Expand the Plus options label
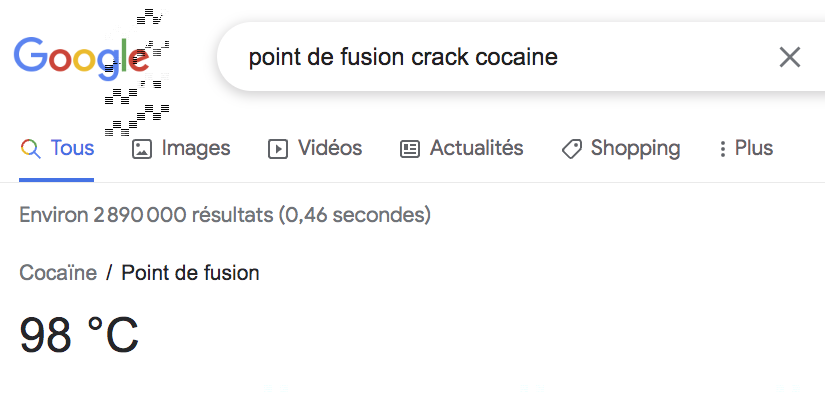825x393 pixels. coord(753,148)
